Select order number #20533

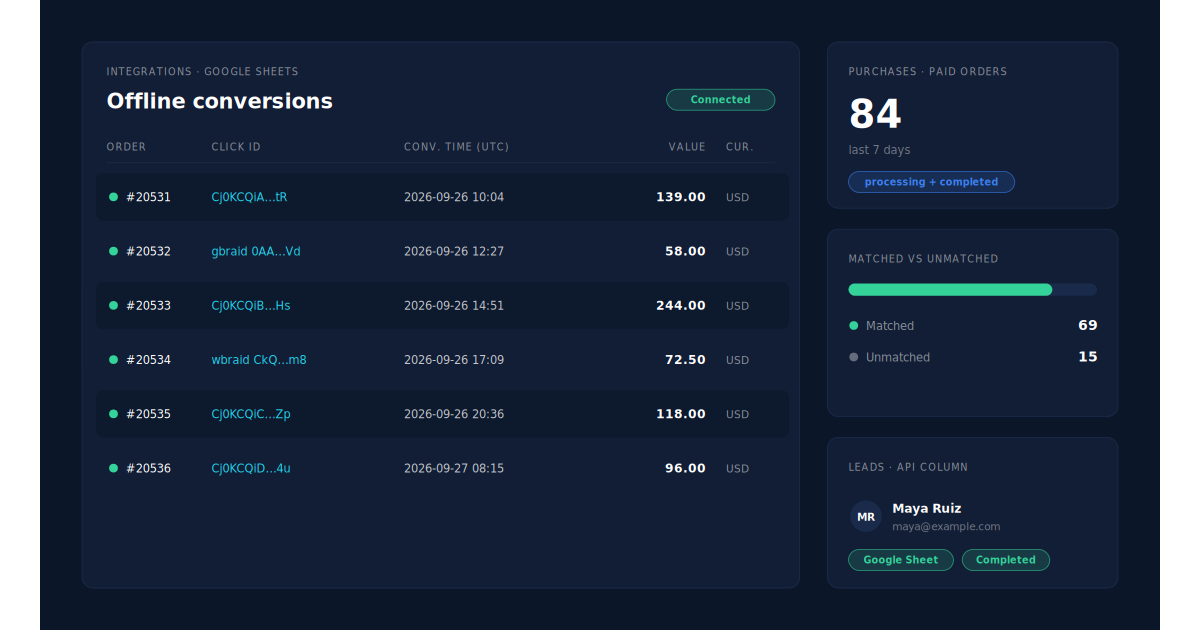point(149,305)
